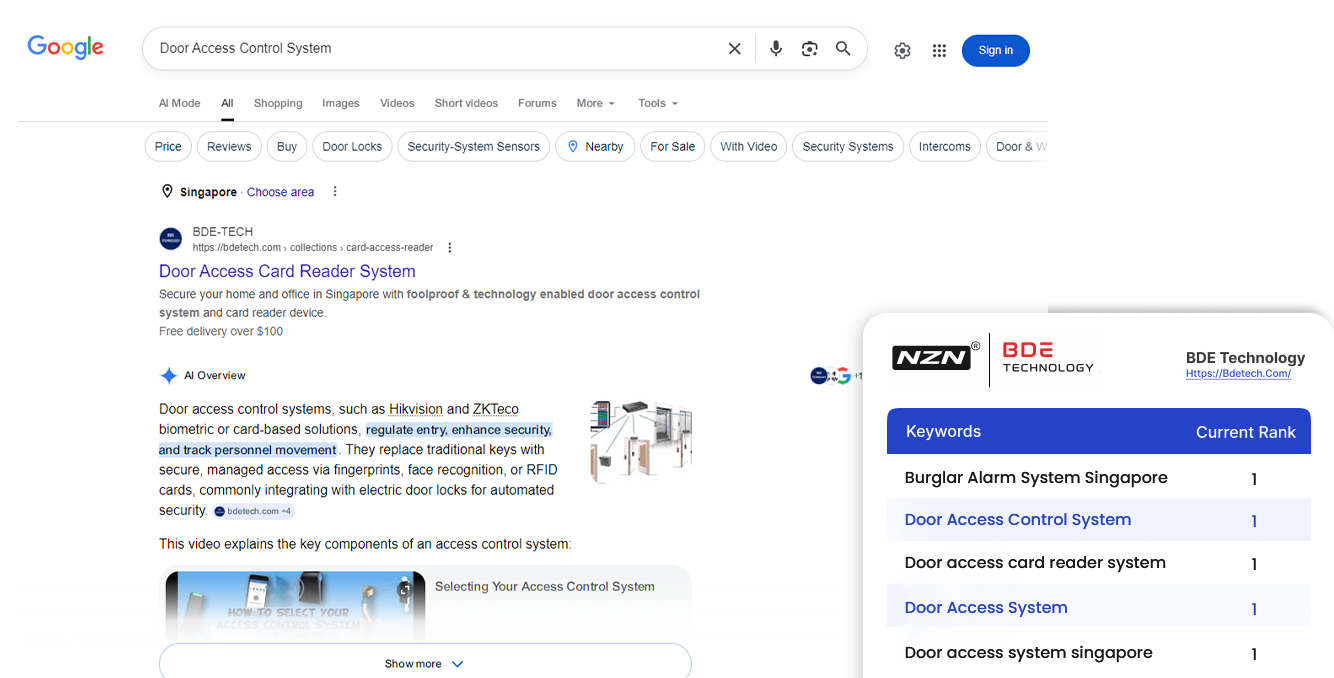Open the Videos tab
1334x678 pixels.
(x=397, y=103)
